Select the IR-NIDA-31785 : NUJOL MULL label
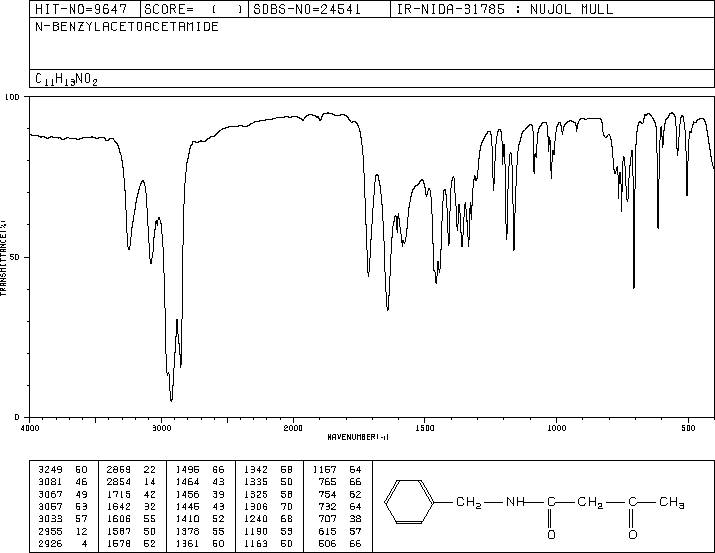The image size is (715, 553). (505, 9)
